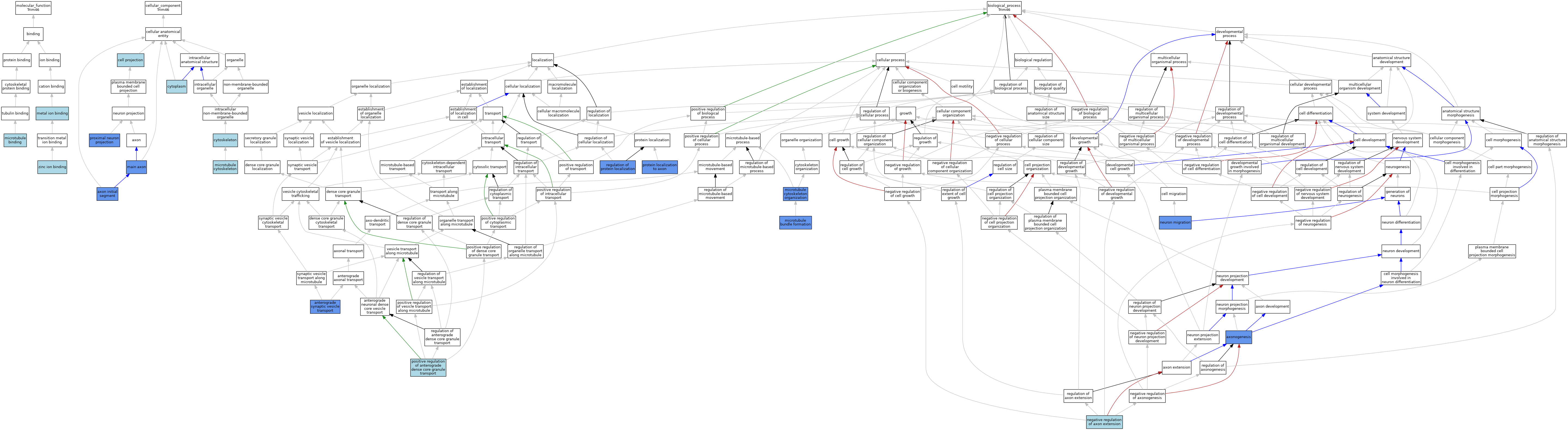
Task: Select the 'zinc ion binding' node
Action: click(52, 167)
